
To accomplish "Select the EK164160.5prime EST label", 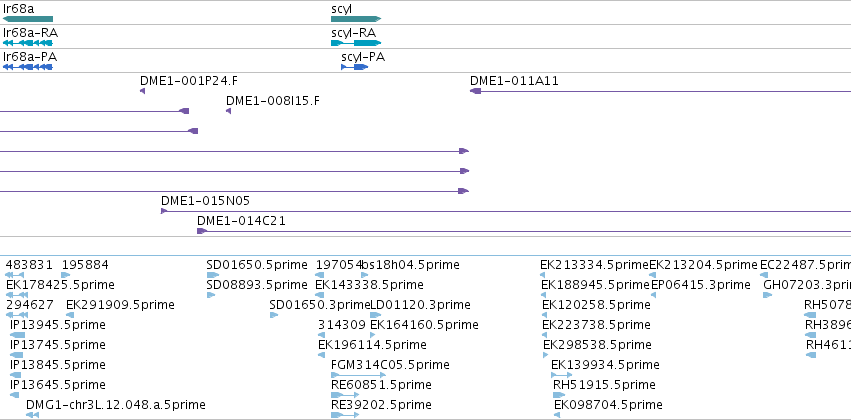I will [x=424, y=325].
